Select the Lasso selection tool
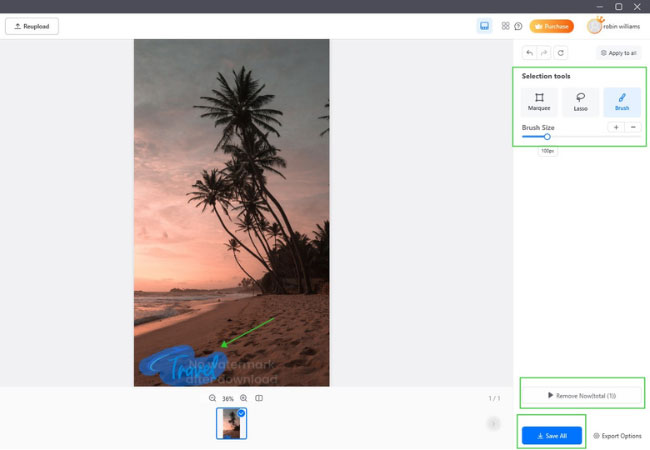The height and width of the screenshot is (450, 650). pyautogui.click(x=580, y=101)
